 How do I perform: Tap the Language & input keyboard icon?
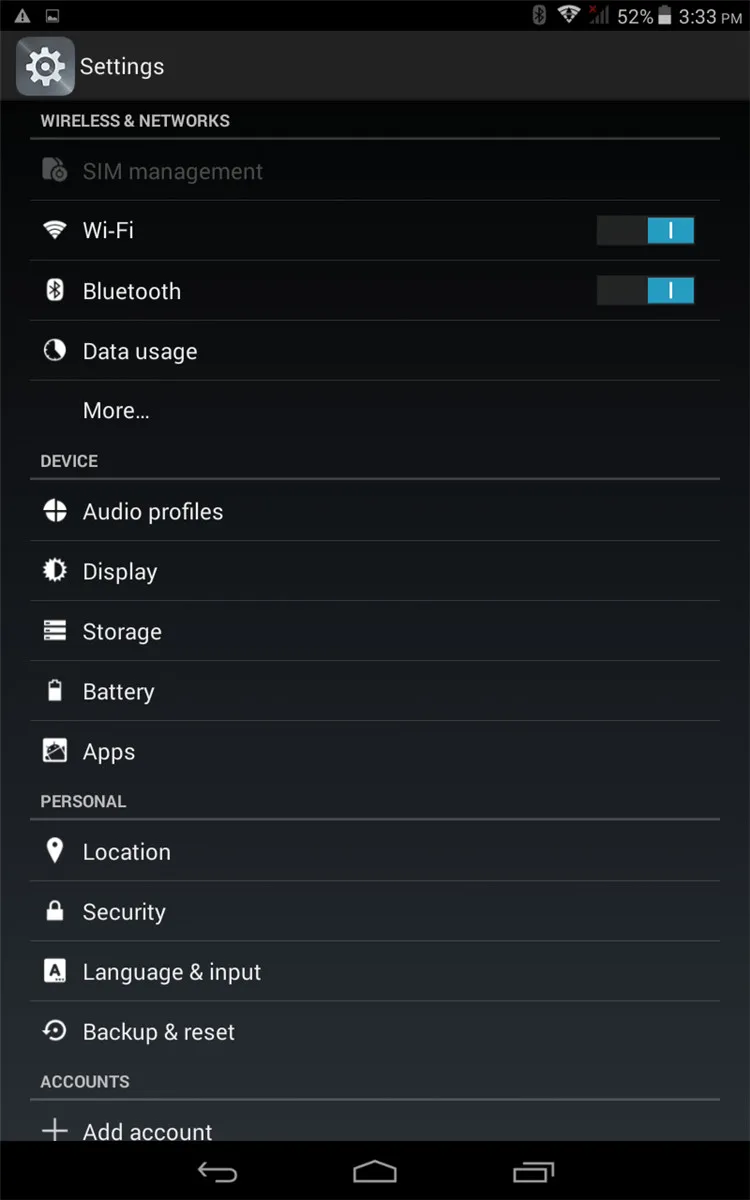[55, 971]
